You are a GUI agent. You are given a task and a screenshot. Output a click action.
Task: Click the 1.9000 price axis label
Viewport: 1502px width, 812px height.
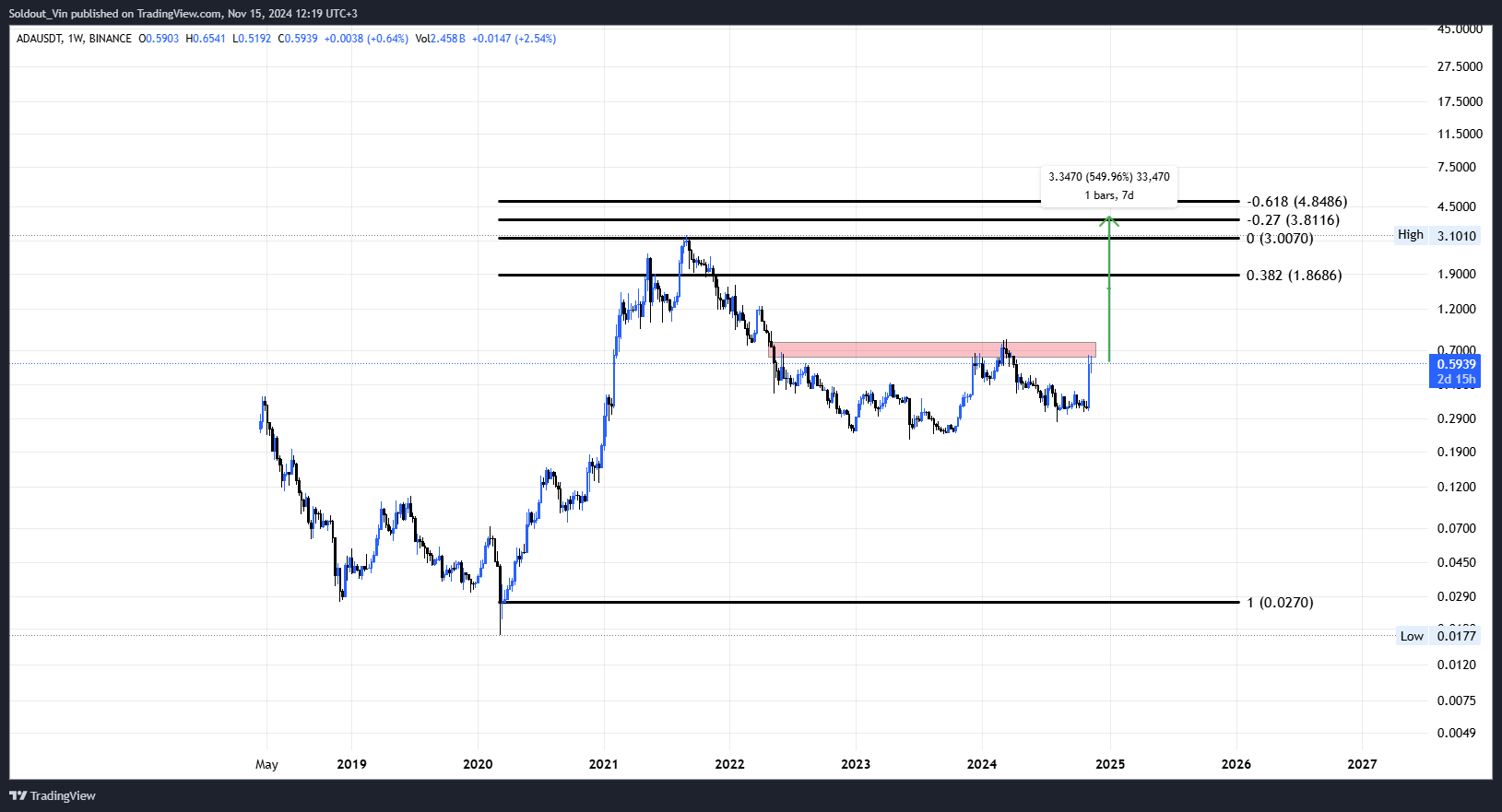pos(1457,274)
